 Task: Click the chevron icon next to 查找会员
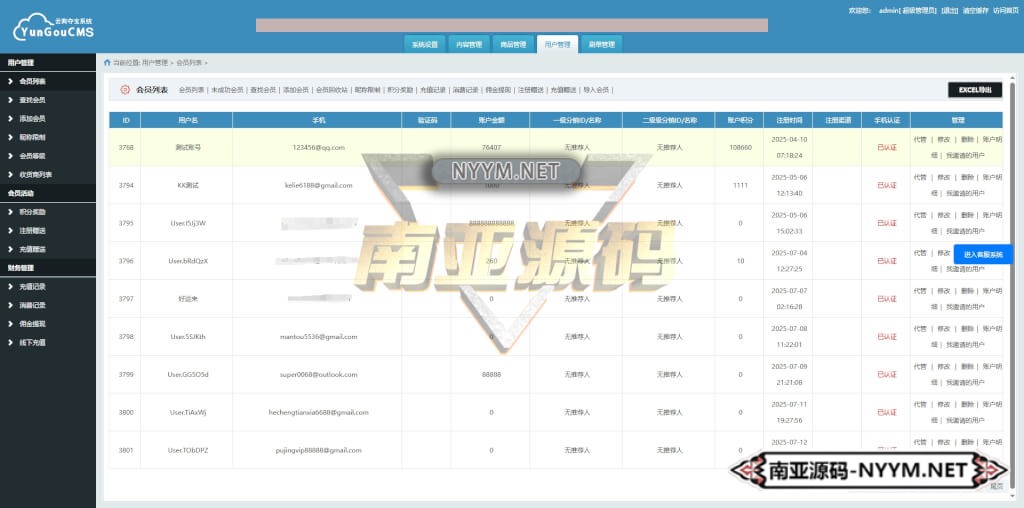10,100
